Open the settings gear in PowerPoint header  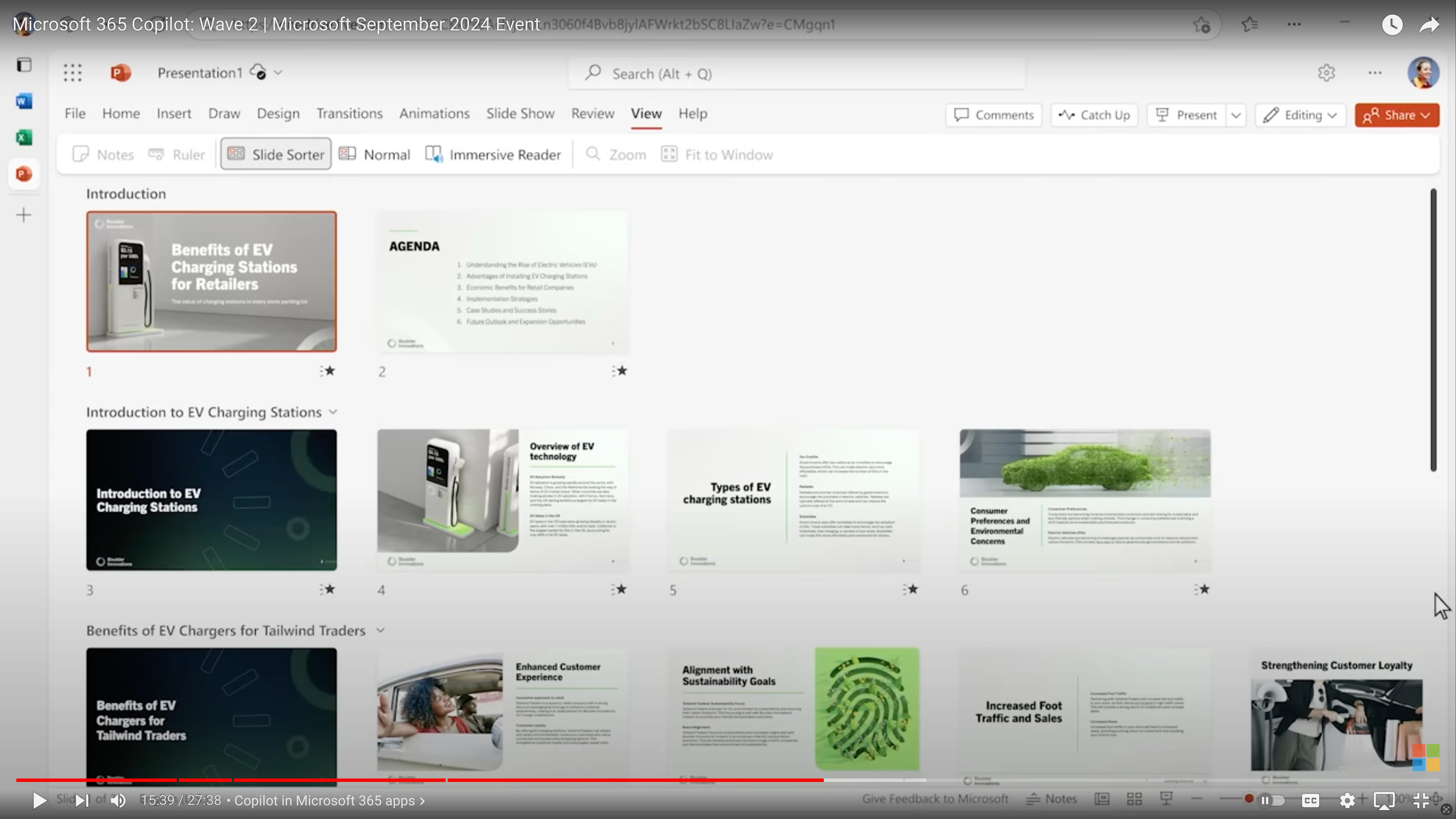(1326, 73)
